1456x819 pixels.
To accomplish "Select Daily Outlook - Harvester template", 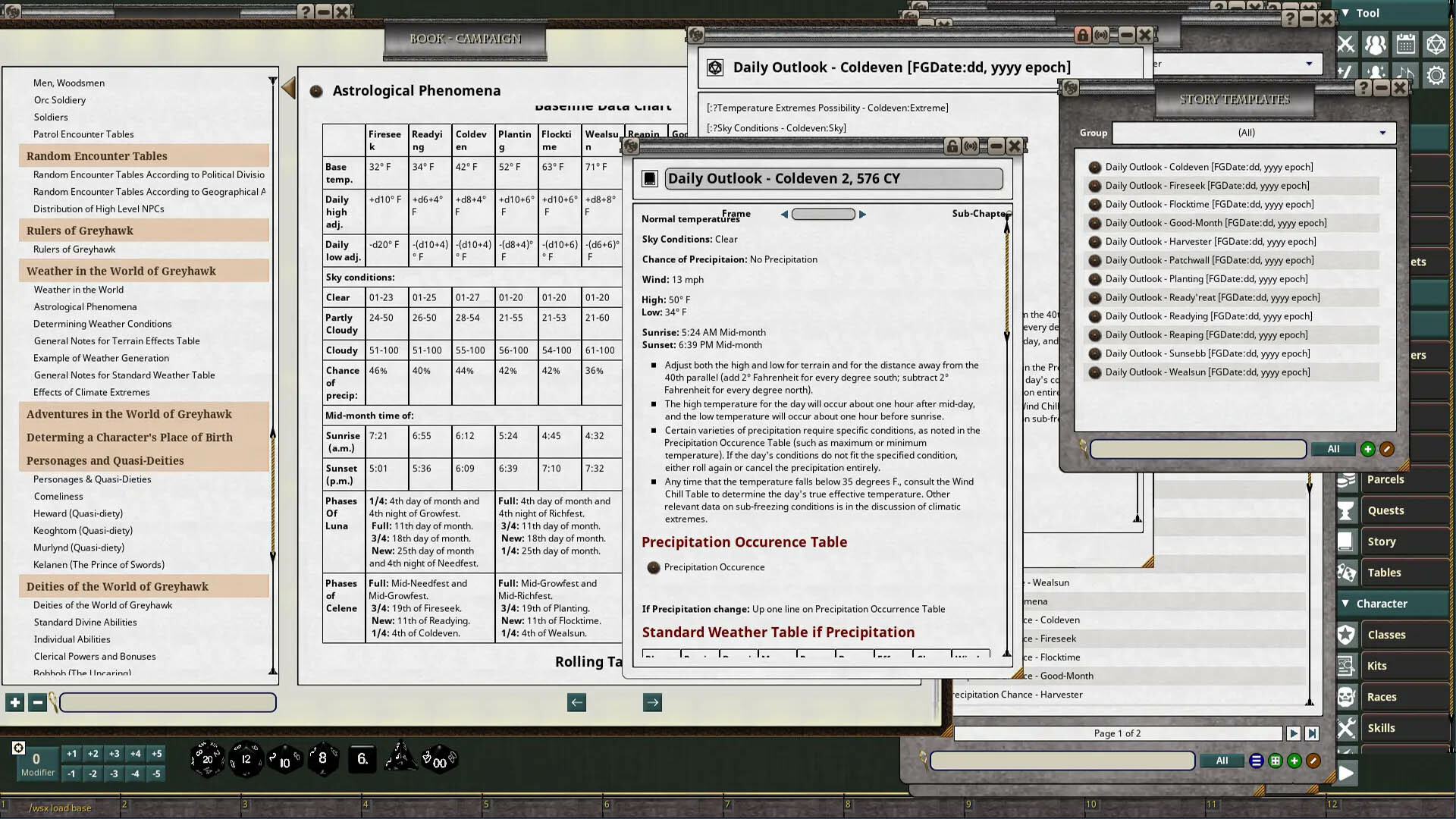I will click(x=1211, y=241).
